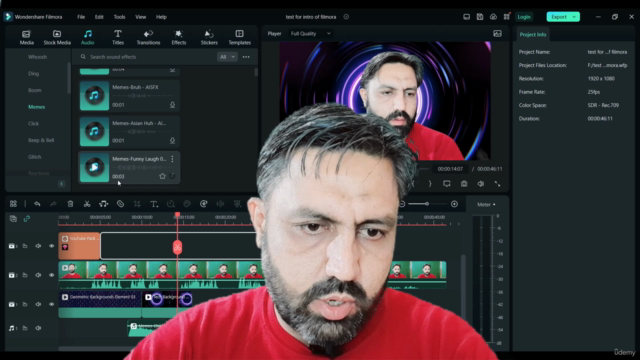The image size is (640, 360).
Task: Open the Help menu
Action: point(161,17)
